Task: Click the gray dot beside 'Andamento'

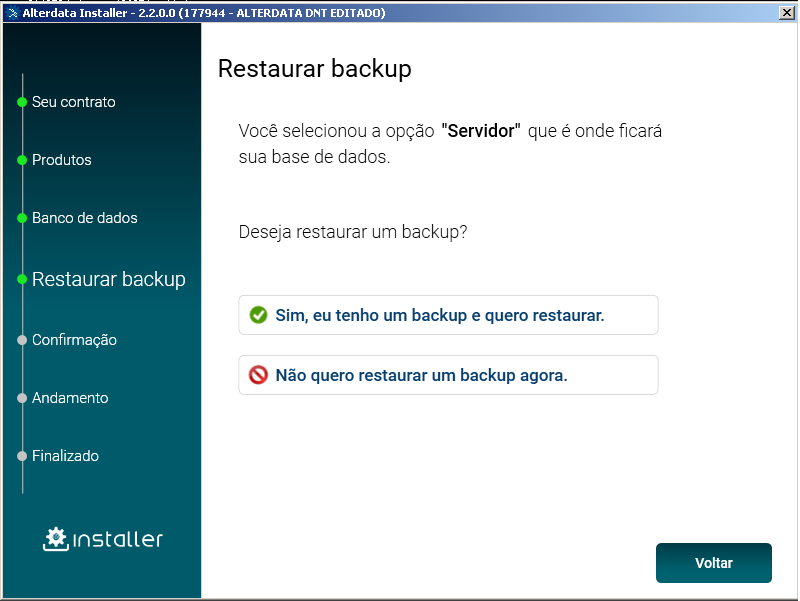Action: pos(22,398)
